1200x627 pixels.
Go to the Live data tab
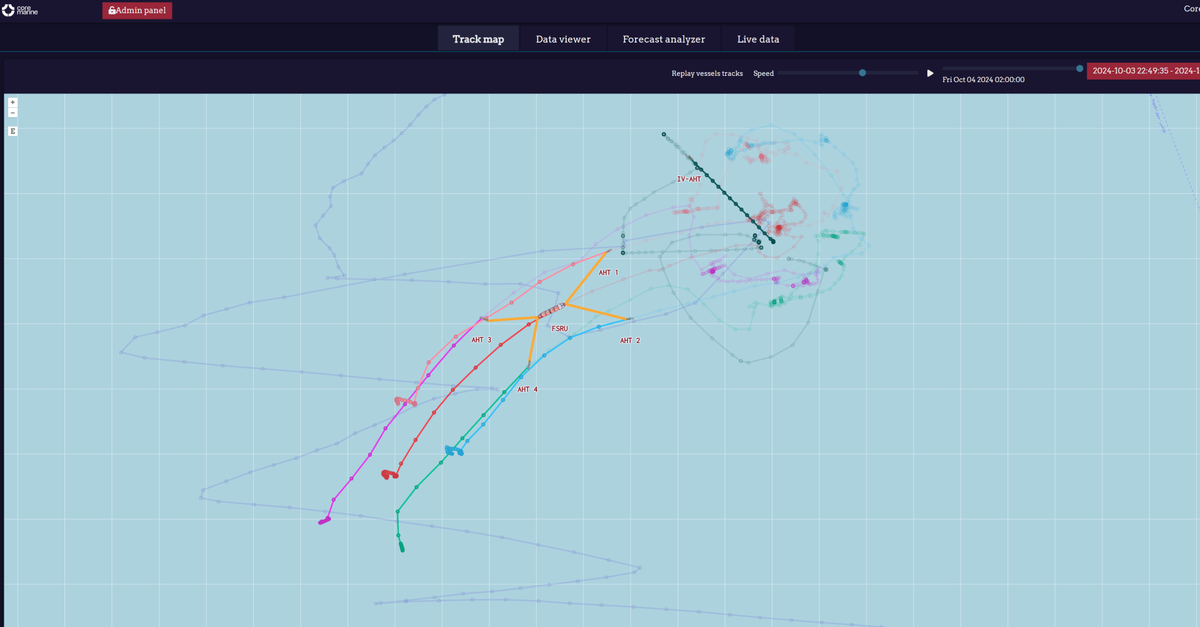pyautogui.click(x=758, y=39)
